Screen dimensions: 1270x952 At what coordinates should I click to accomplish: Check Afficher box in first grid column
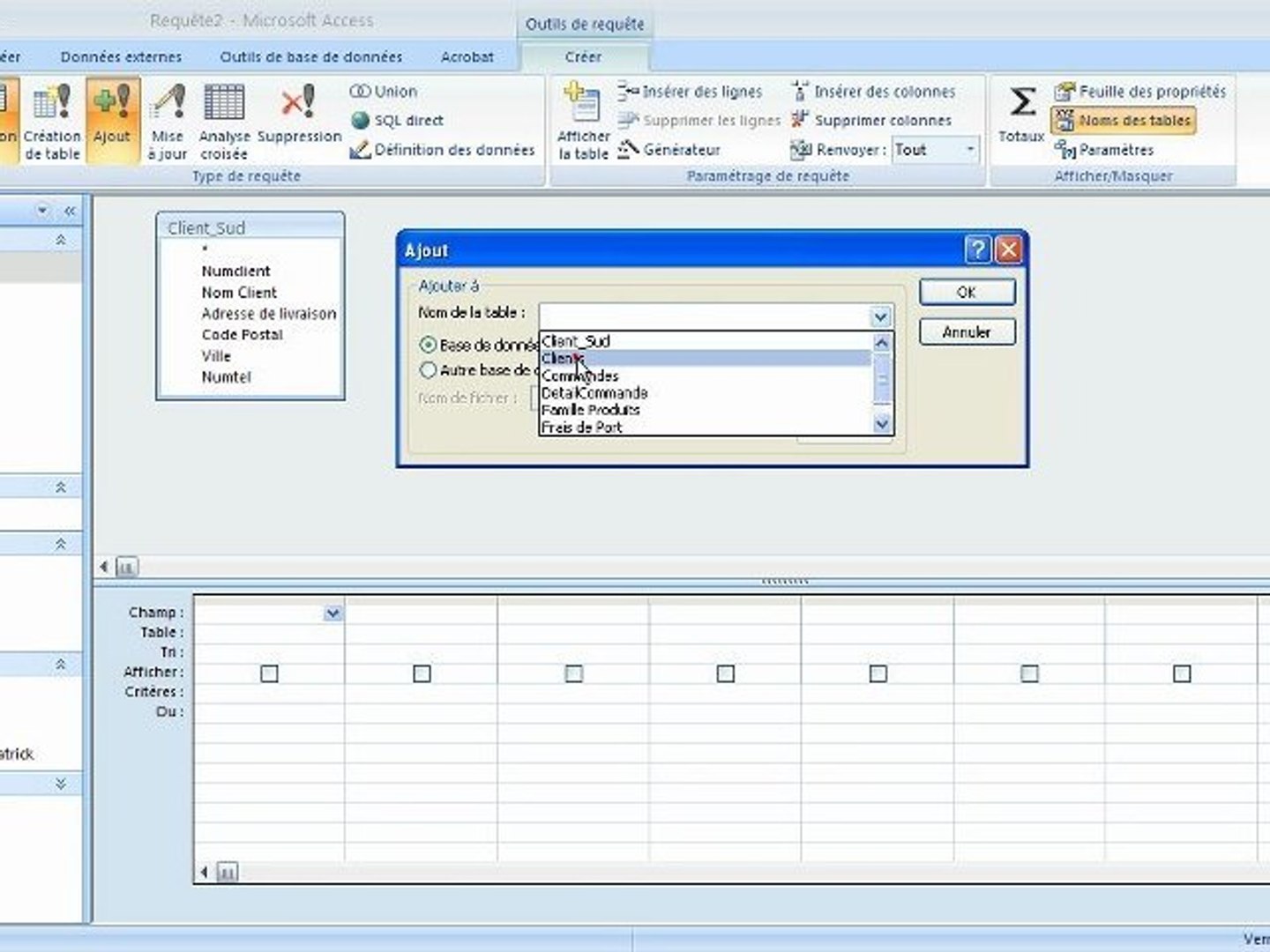tap(270, 673)
